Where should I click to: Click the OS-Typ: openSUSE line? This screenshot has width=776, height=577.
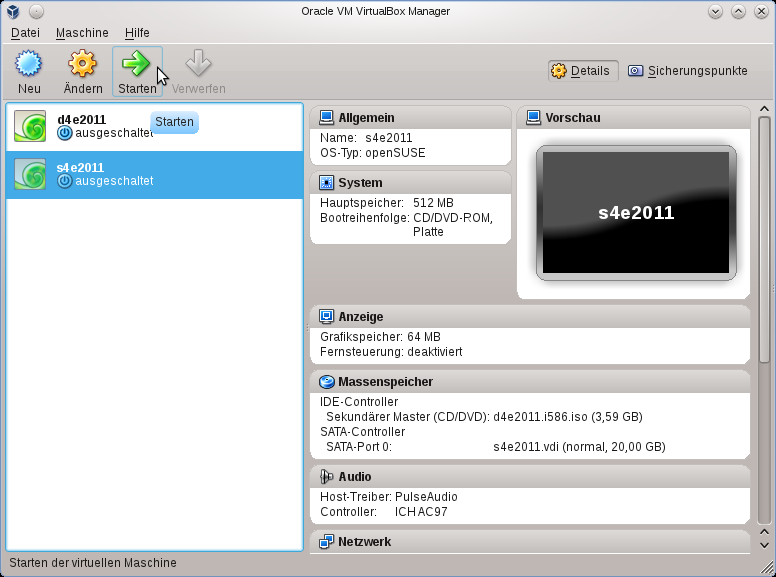pyautogui.click(x=373, y=153)
